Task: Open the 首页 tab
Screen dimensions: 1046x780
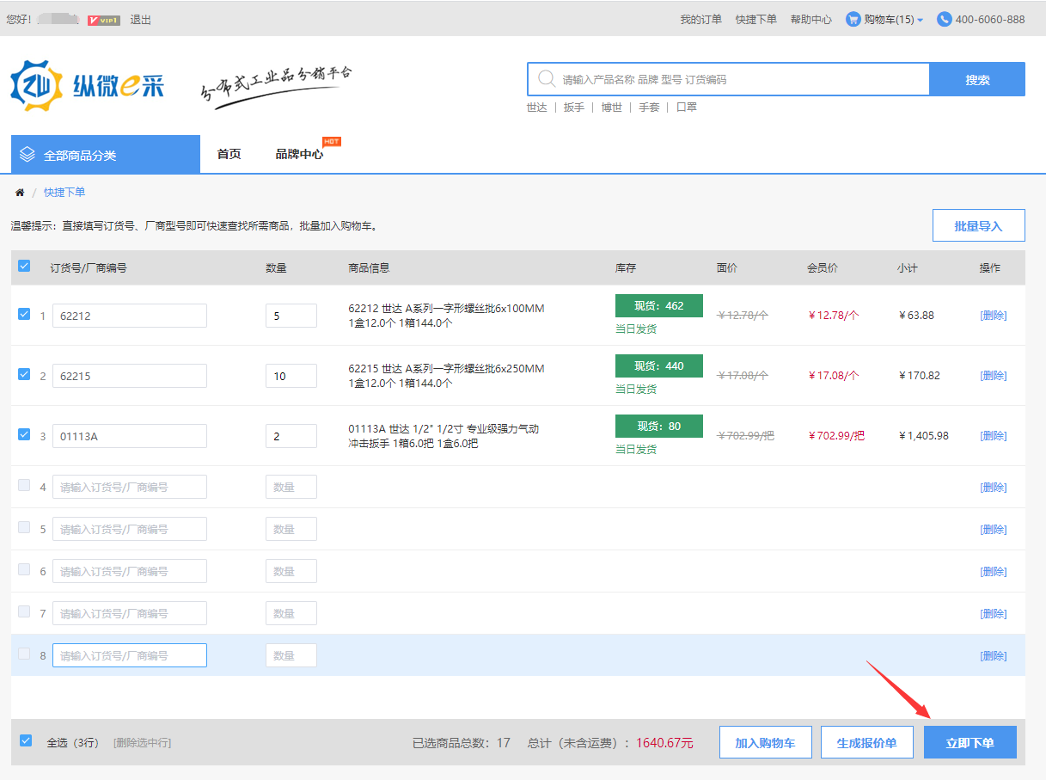Action: pos(229,154)
